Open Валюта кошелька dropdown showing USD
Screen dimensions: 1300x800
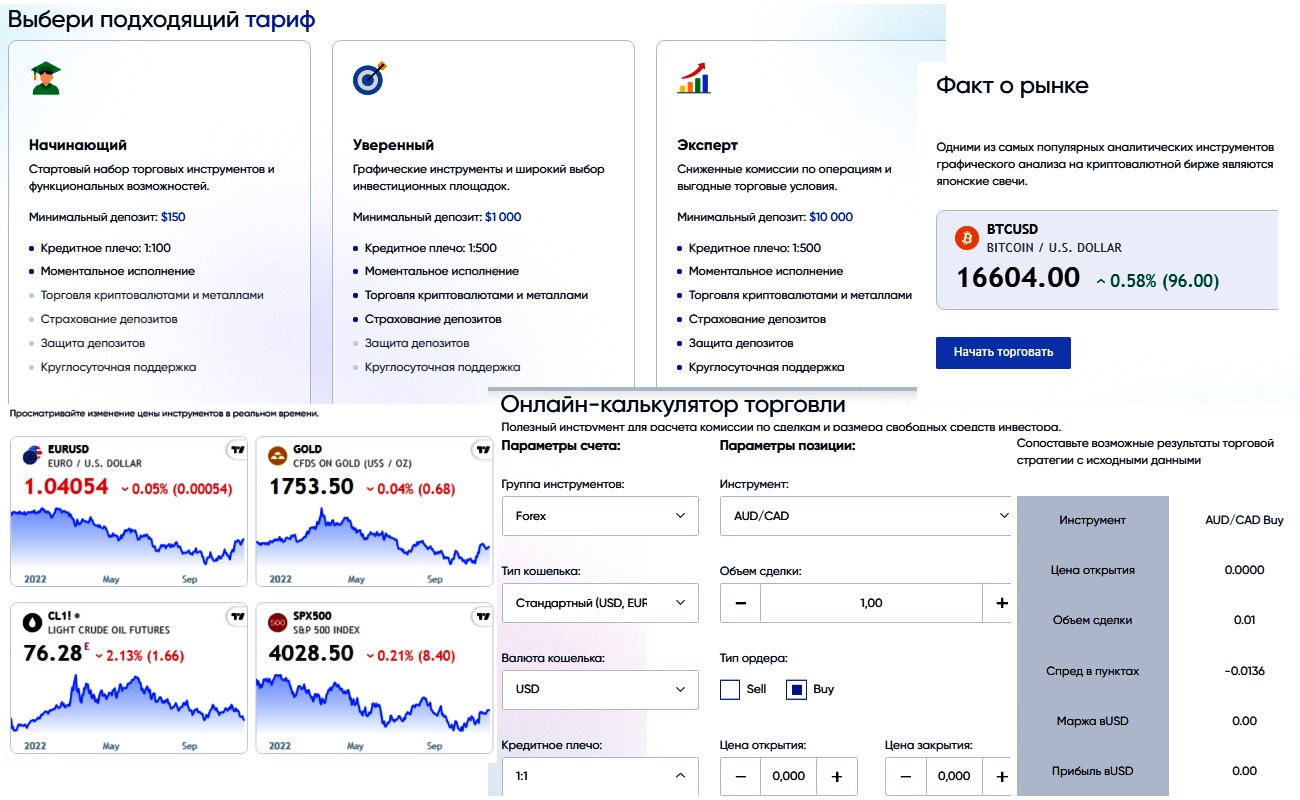pos(600,689)
